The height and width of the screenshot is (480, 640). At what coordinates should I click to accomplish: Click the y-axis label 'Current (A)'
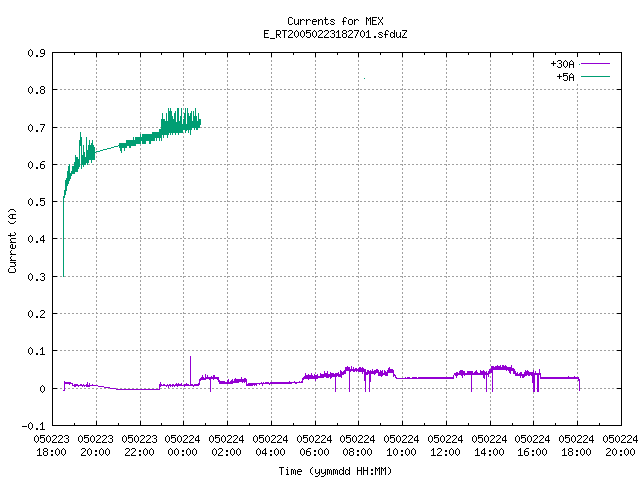(x=12, y=241)
